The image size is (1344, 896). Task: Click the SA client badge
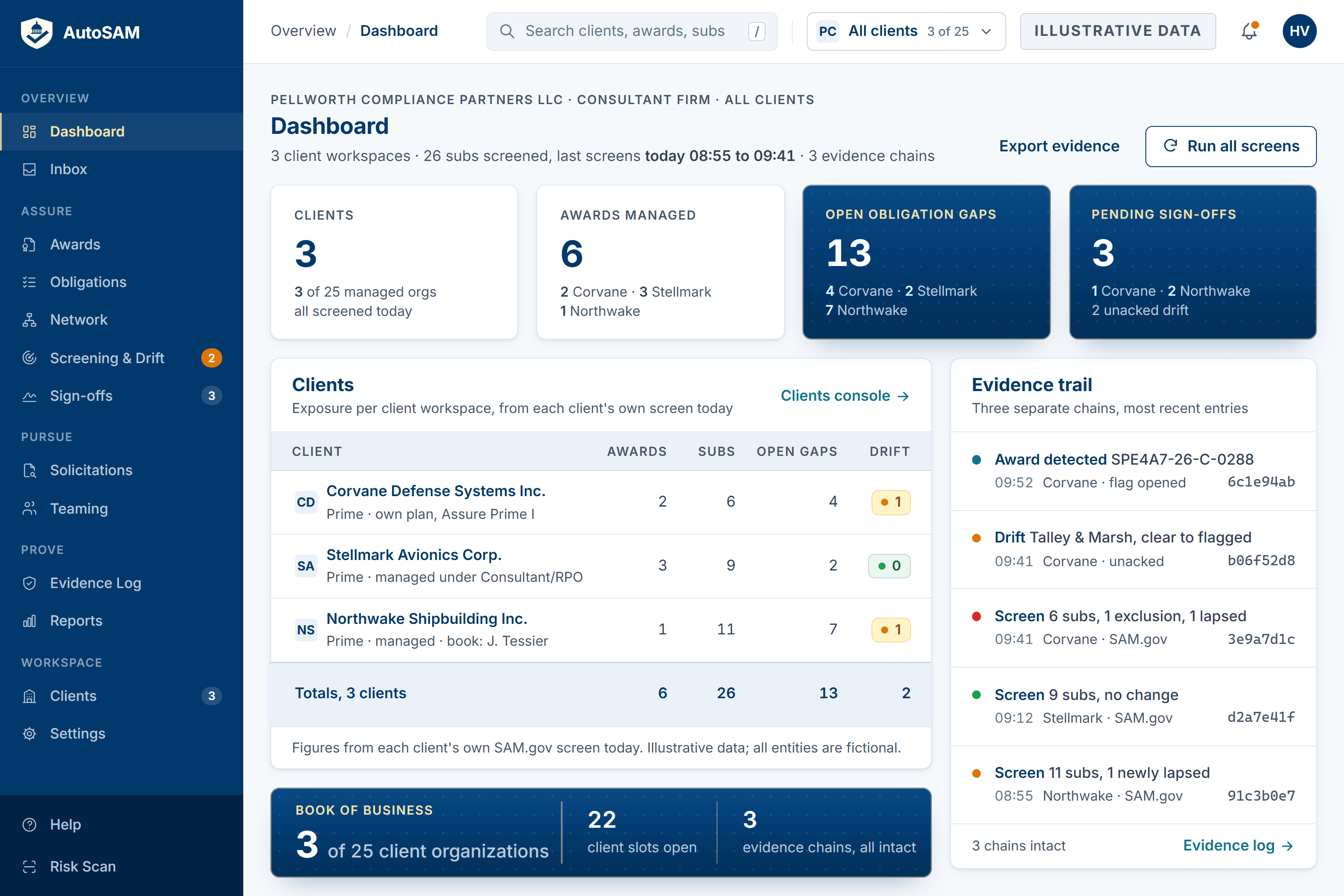click(x=306, y=566)
